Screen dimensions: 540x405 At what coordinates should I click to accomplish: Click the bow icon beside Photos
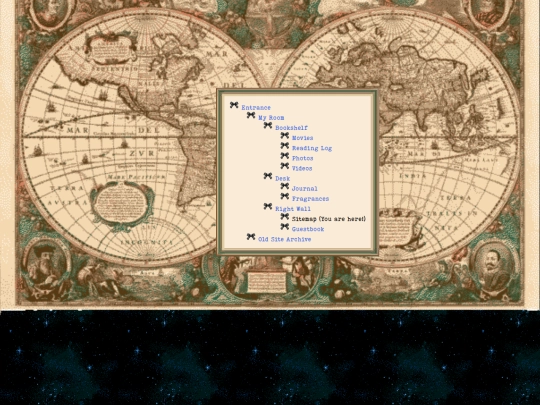coord(285,156)
